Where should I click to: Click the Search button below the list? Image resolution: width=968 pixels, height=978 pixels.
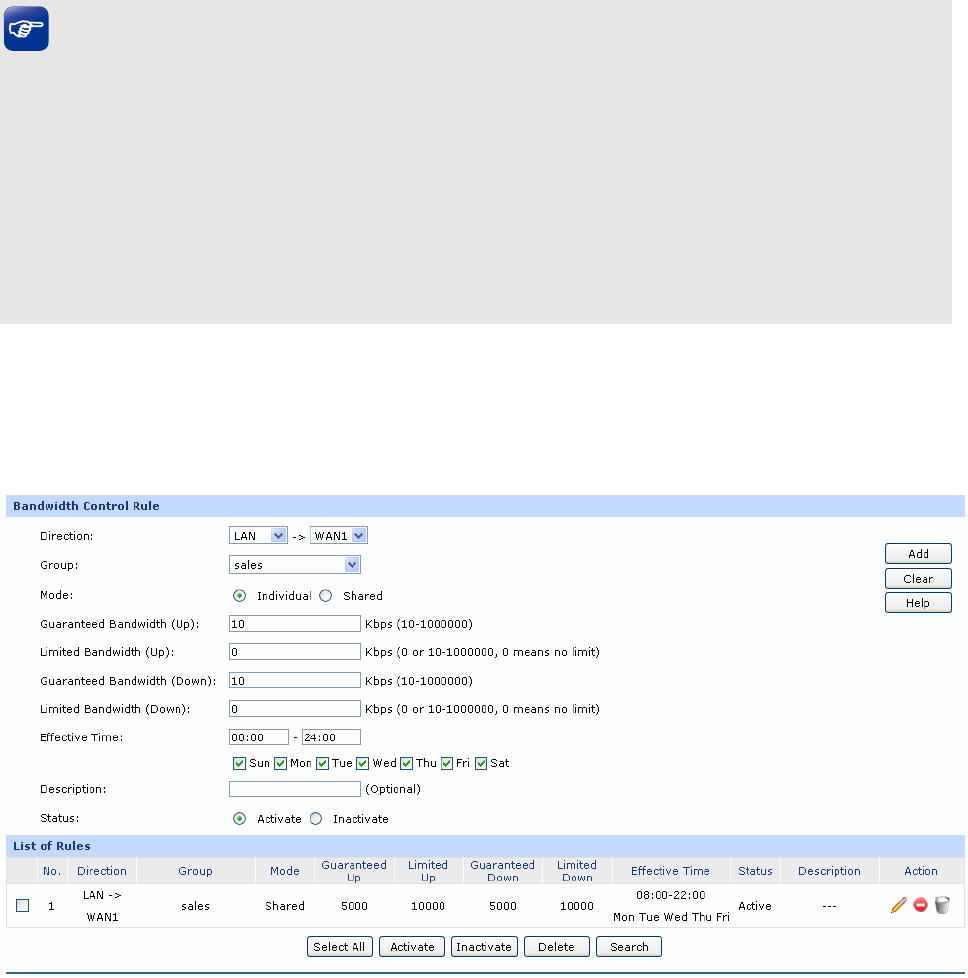[x=628, y=947]
